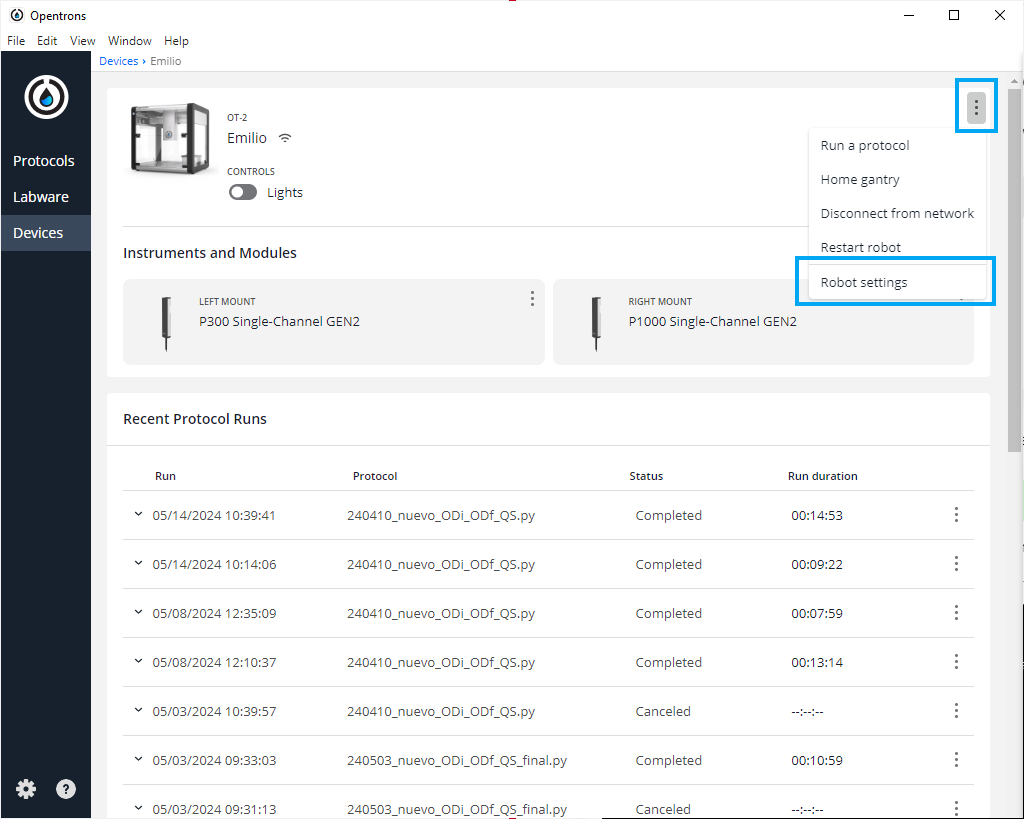The height and width of the screenshot is (819, 1024).
Task: Open the Window menu
Action: 129,40
